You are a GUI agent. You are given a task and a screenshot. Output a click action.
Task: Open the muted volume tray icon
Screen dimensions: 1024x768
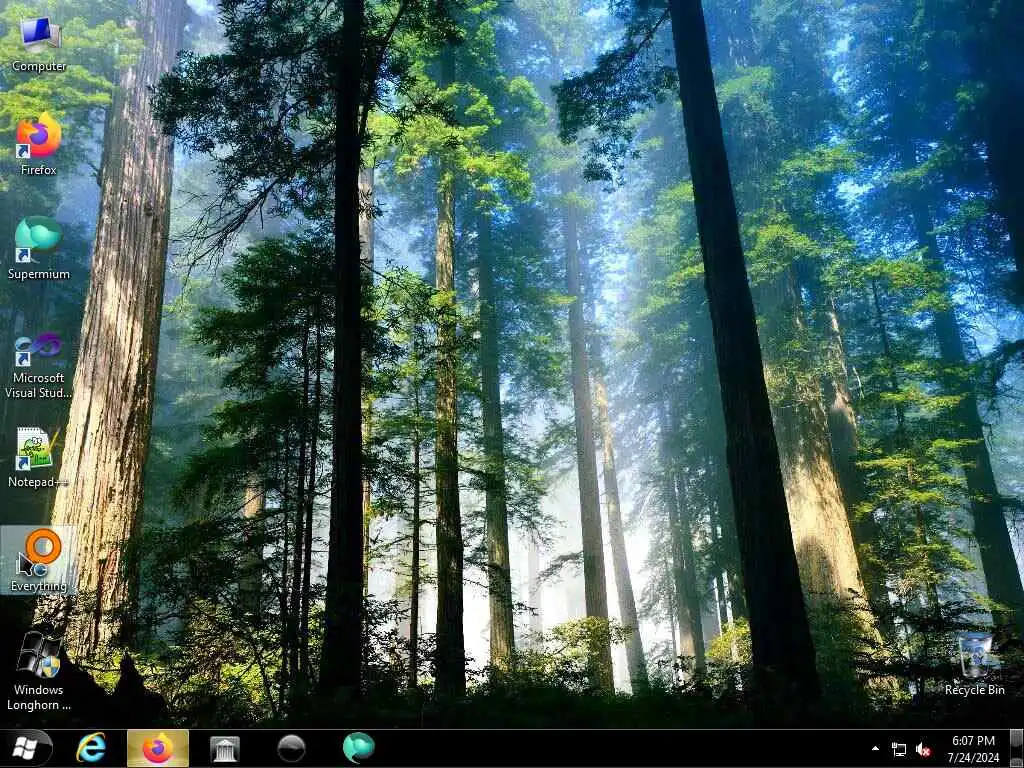(923, 750)
